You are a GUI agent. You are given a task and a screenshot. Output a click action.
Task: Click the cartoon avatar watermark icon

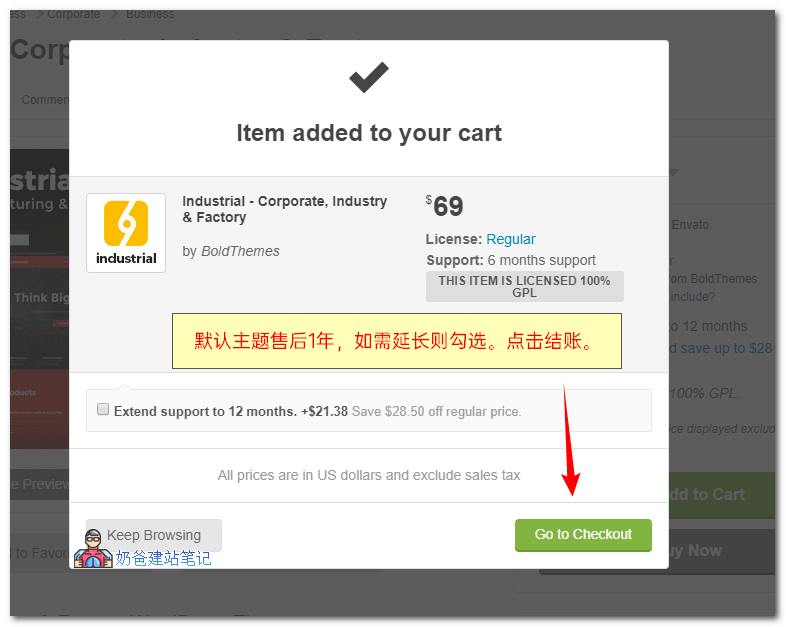(x=93, y=549)
